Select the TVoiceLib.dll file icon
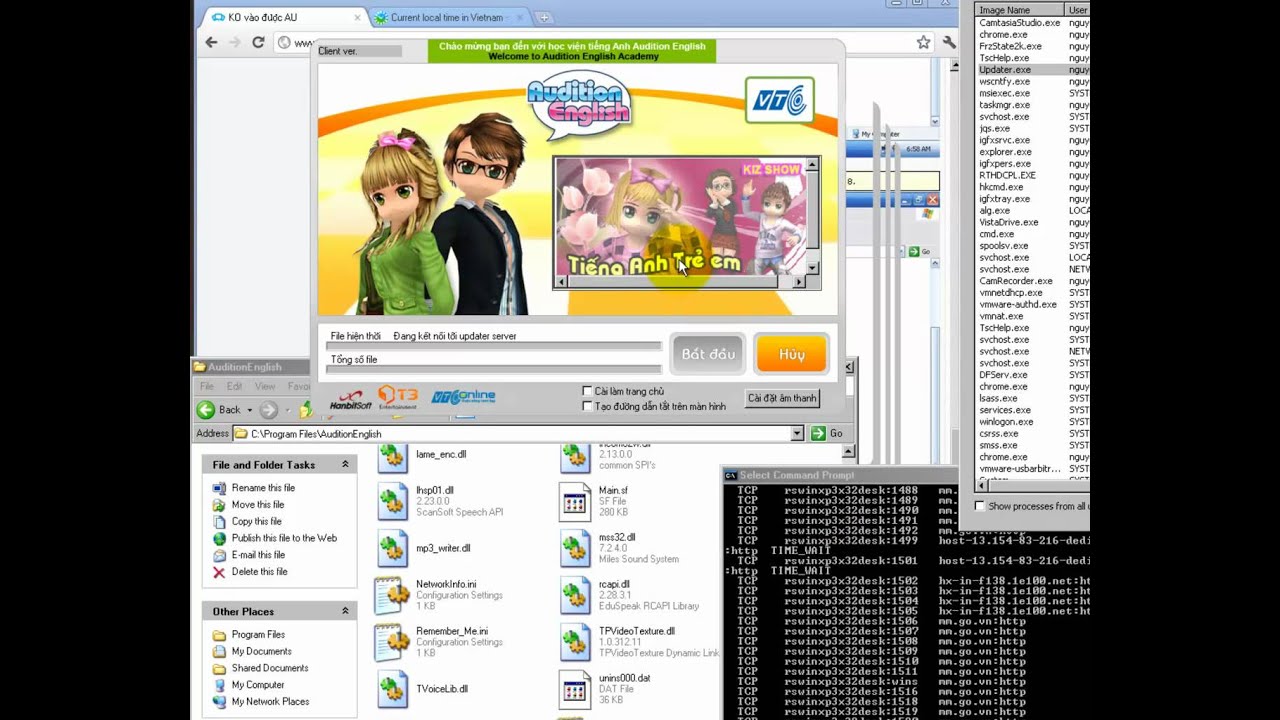1280x720 pixels. pyautogui.click(x=392, y=690)
